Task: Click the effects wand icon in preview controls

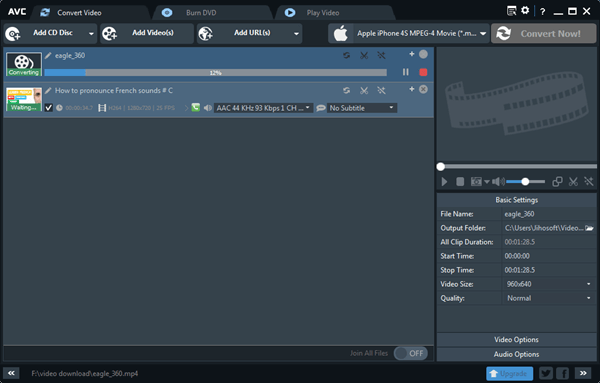Action: [589, 182]
